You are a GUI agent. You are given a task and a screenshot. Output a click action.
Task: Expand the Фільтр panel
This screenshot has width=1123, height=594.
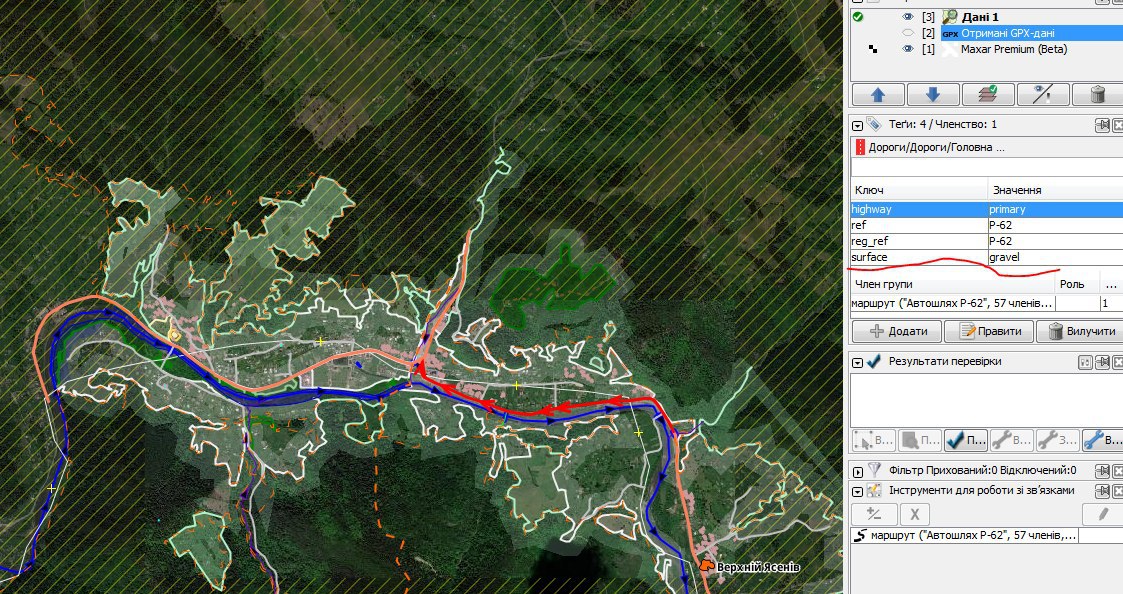[x=857, y=471]
